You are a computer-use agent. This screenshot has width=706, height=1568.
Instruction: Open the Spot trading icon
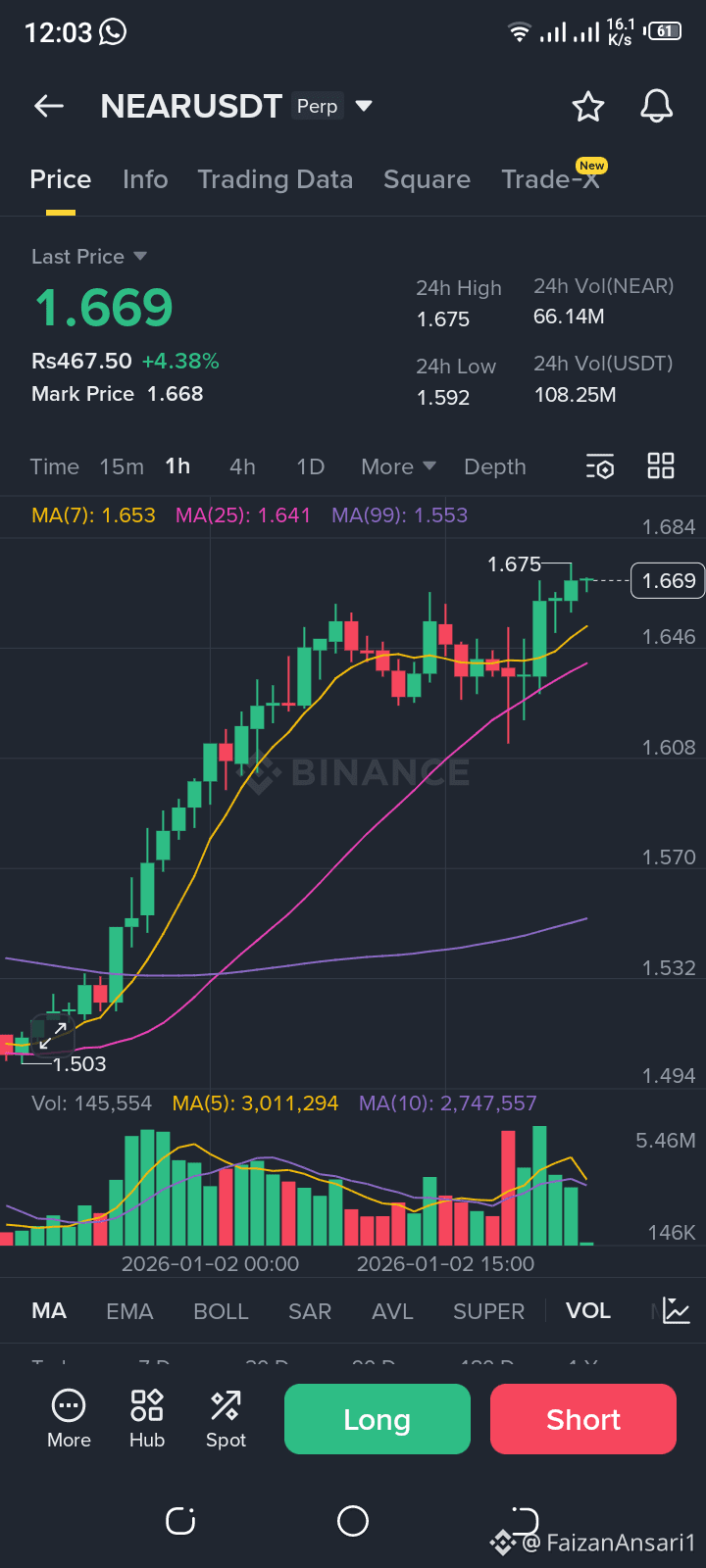[x=226, y=1419]
